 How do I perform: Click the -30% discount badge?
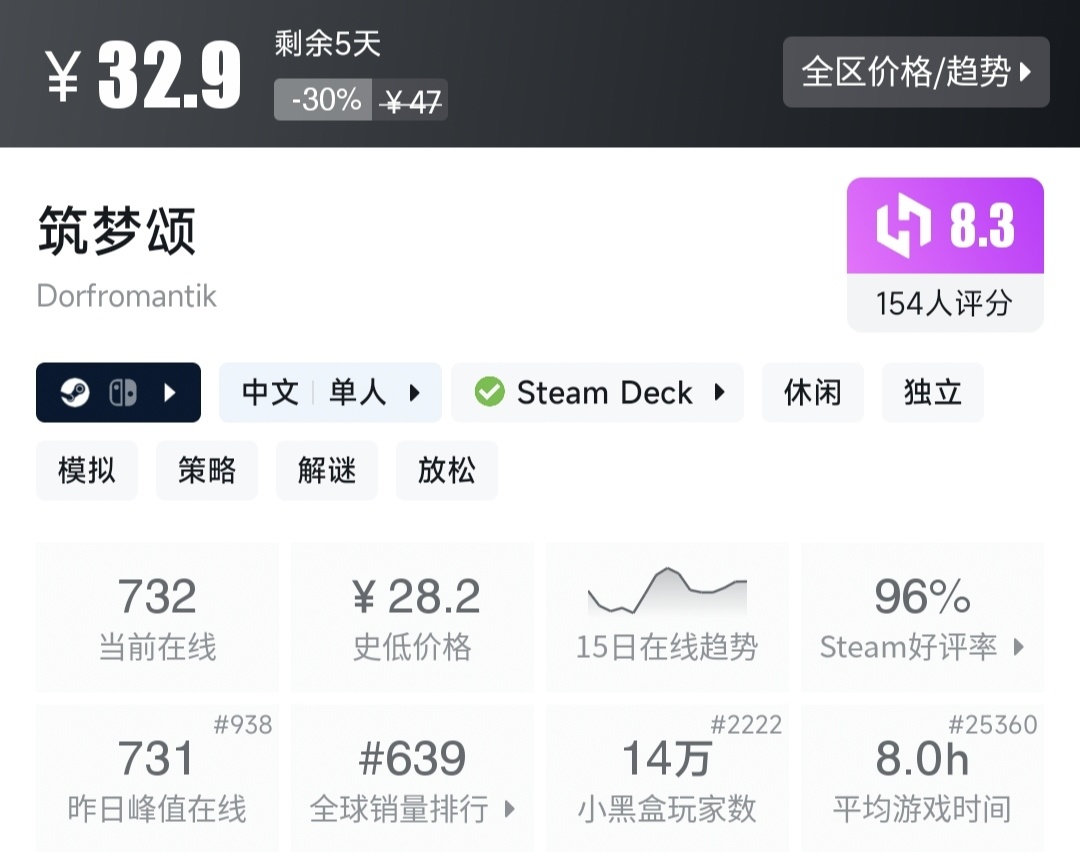point(323,100)
